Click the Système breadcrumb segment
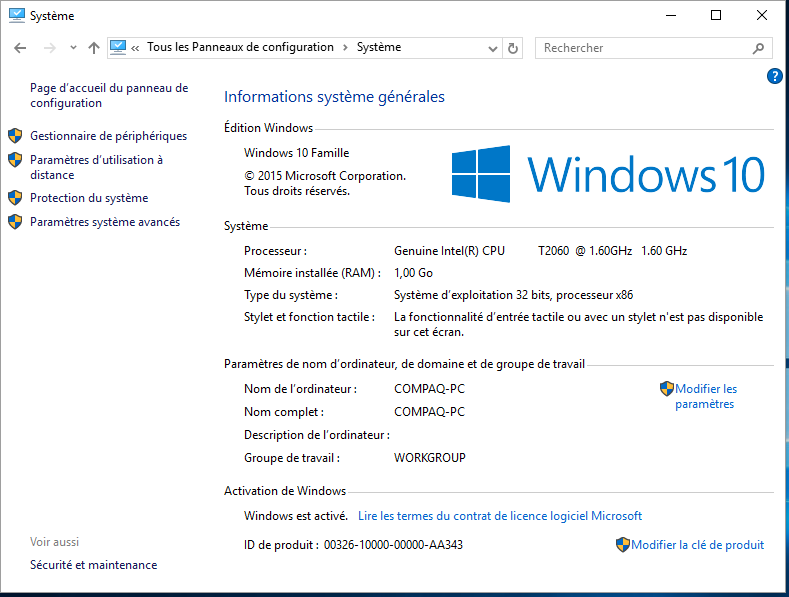Image resolution: width=789 pixels, height=597 pixels. tap(379, 47)
